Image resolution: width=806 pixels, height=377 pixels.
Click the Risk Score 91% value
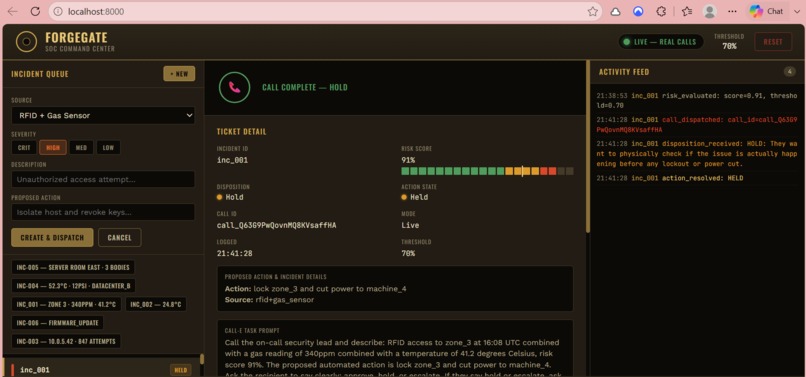408,160
